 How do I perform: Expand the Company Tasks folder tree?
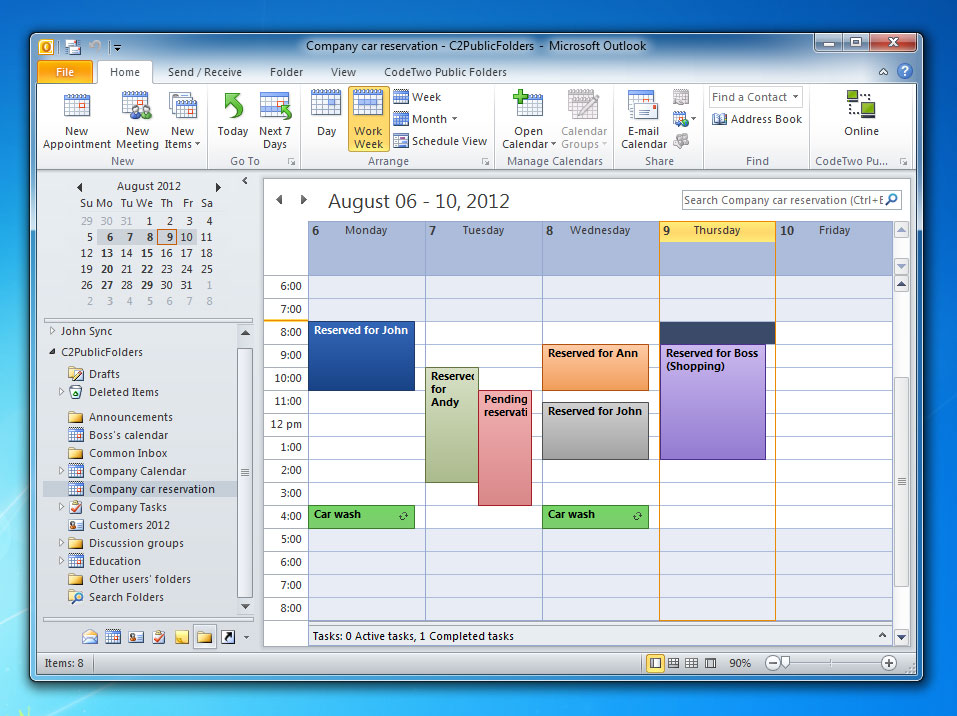point(61,507)
